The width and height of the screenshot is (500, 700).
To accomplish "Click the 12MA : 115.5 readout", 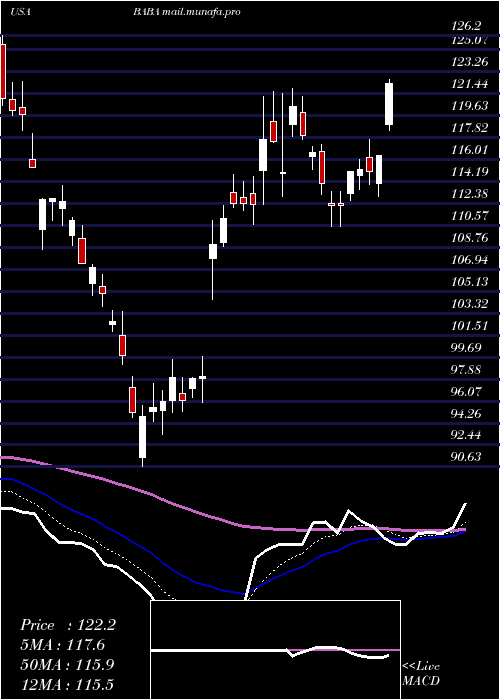I will point(67,684).
